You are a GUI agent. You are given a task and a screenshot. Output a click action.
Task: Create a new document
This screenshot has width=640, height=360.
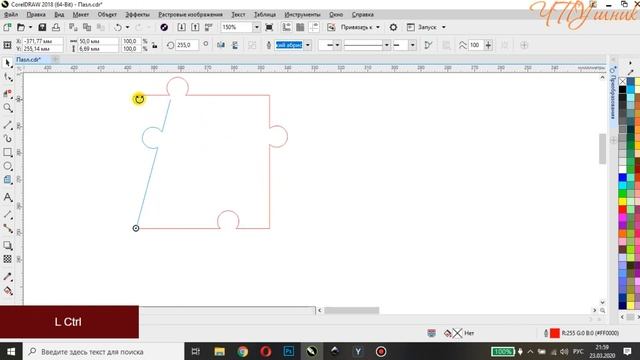pyautogui.click(x=7, y=27)
